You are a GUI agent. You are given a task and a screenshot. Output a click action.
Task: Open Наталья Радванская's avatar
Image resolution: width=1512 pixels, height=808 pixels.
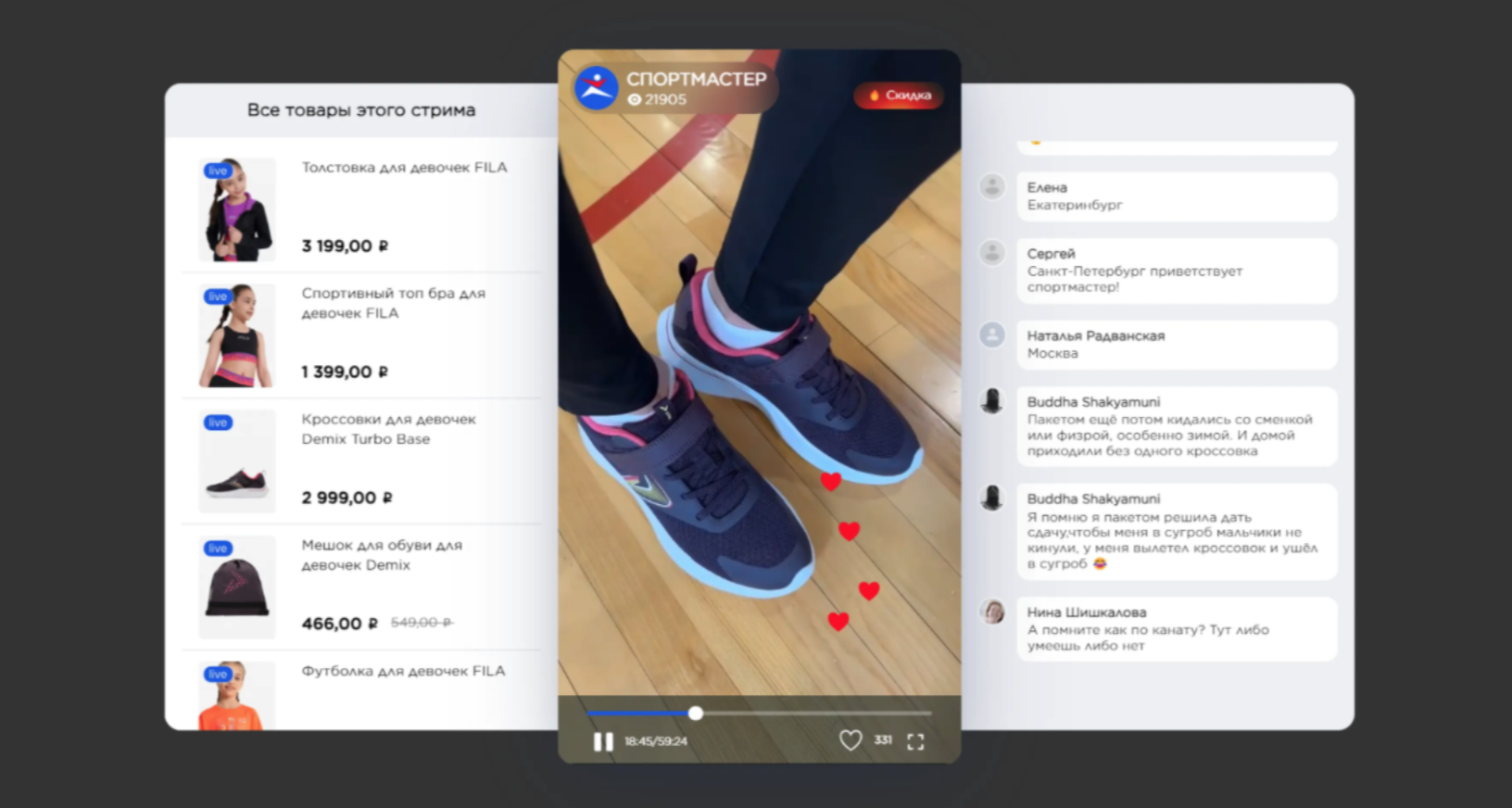pos(992,335)
